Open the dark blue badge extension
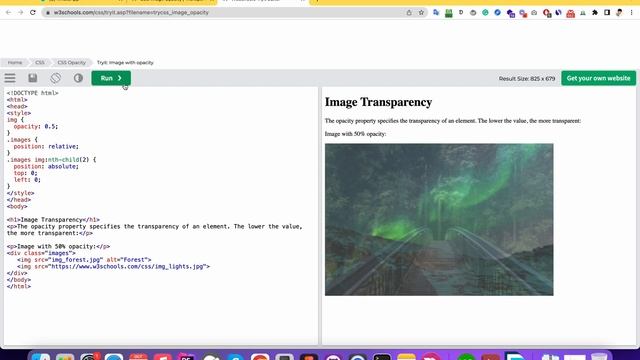 510,13
